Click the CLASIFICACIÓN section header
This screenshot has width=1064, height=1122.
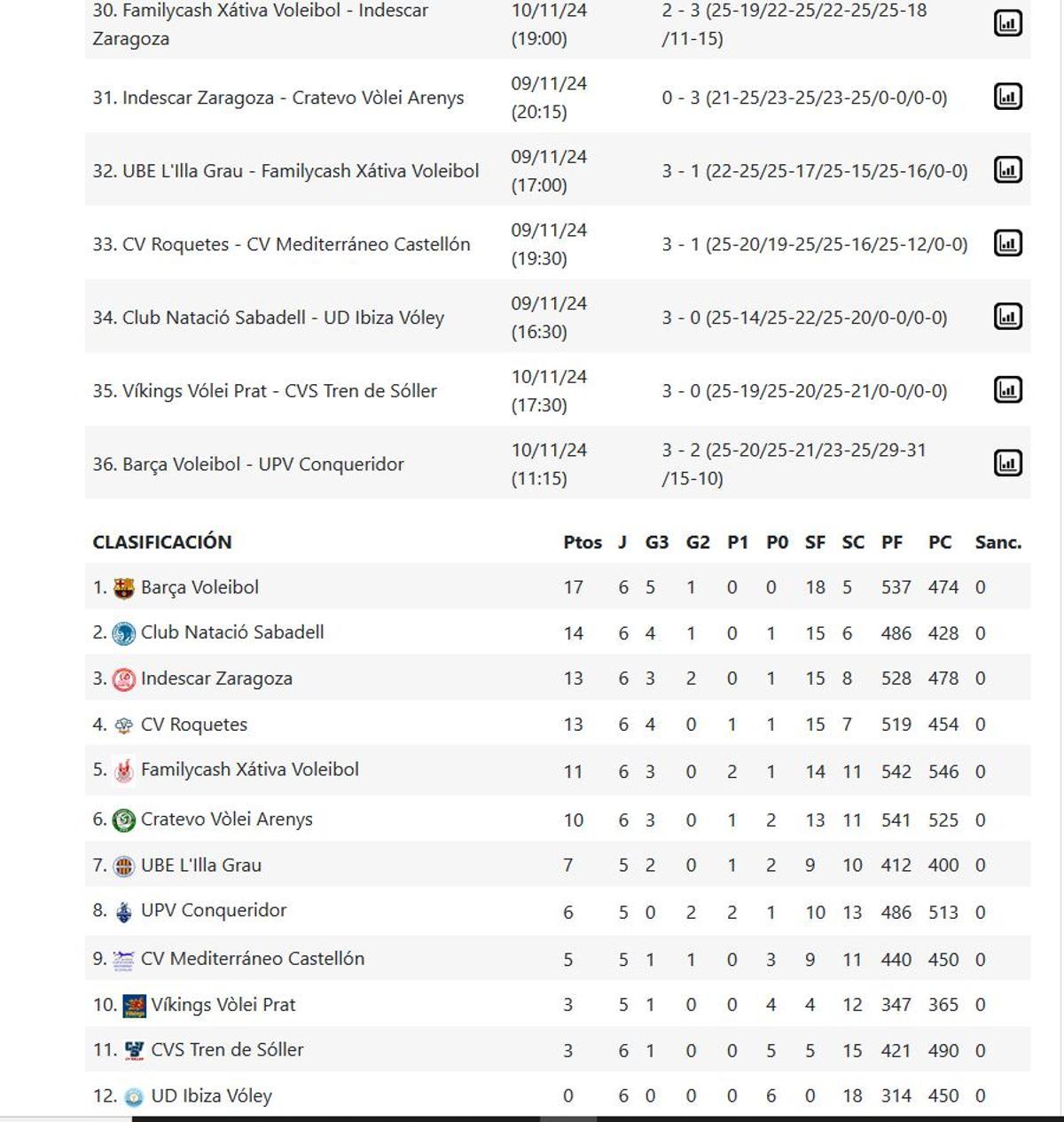160,542
